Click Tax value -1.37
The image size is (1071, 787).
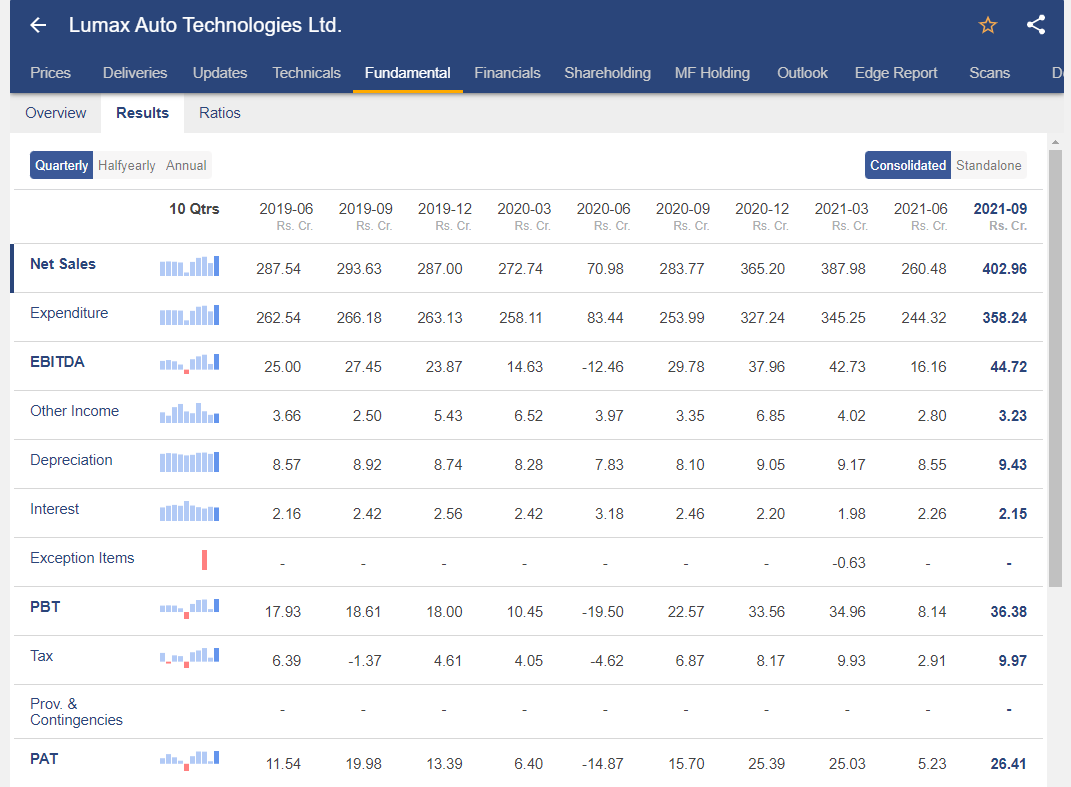coord(364,661)
